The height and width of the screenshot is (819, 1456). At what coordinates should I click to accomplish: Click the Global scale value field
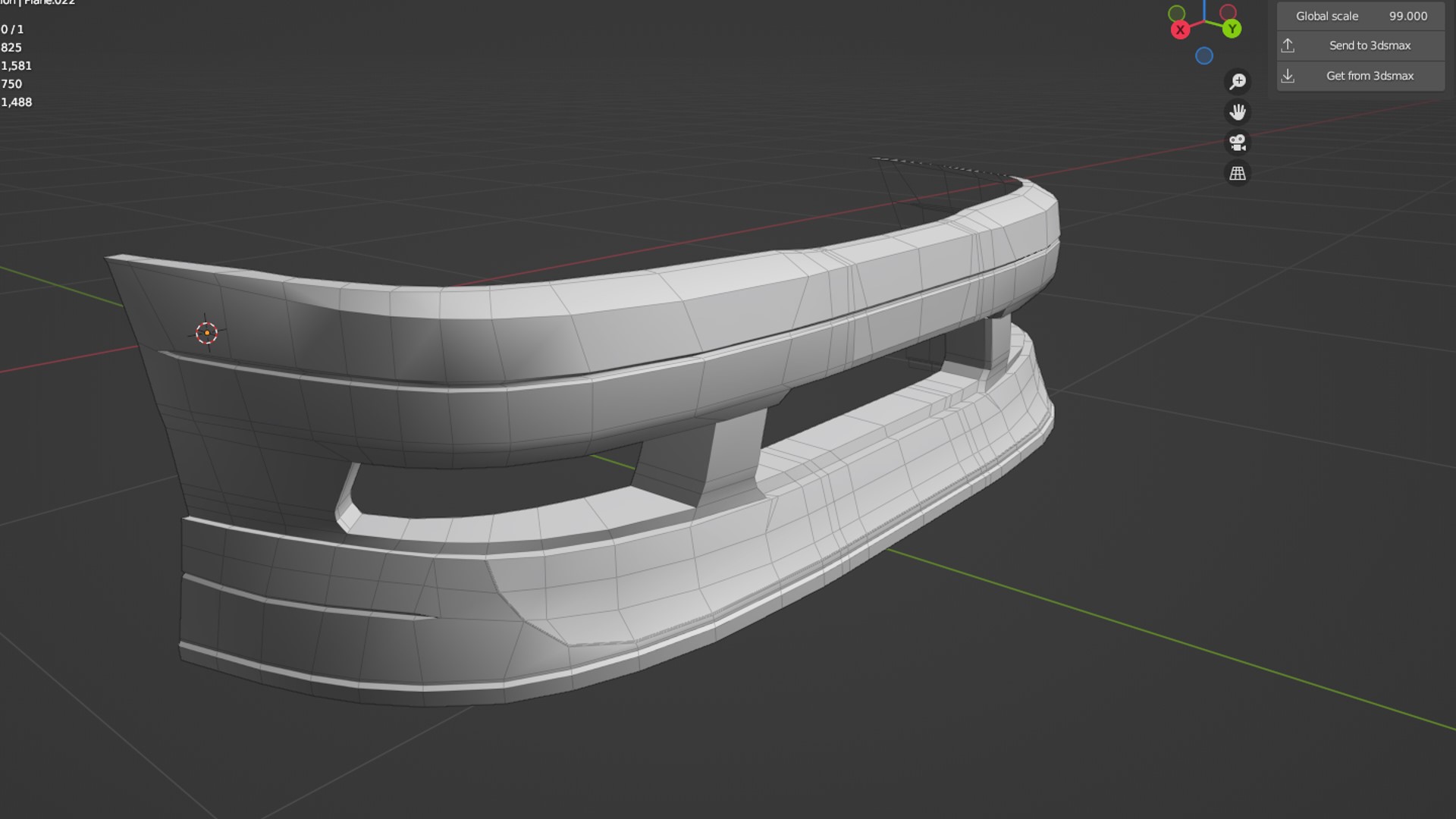(1360, 16)
